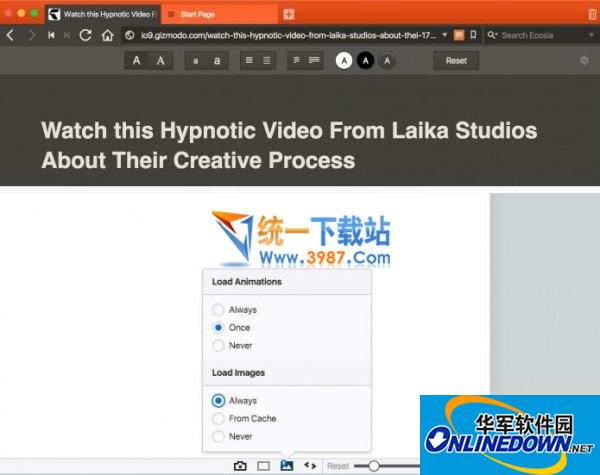The height and width of the screenshot is (475, 600).
Task: Decrease font size with small a
Action: [x=196, y=60]
